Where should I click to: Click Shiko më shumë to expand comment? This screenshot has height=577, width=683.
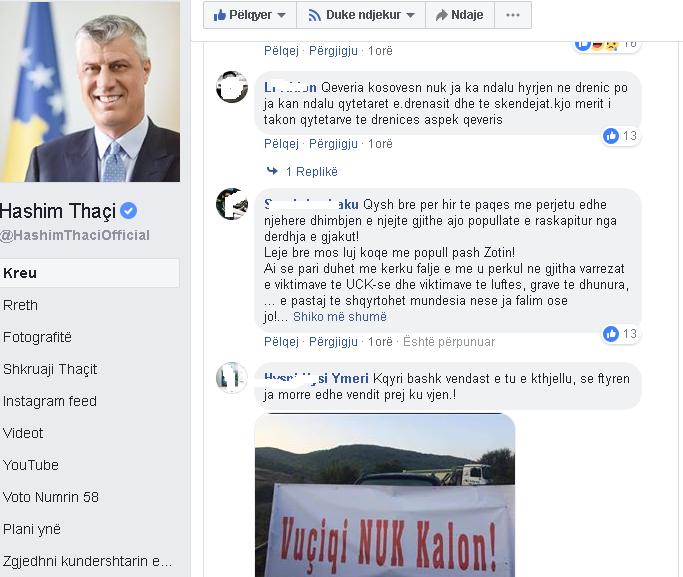click(x=340, y=317)
